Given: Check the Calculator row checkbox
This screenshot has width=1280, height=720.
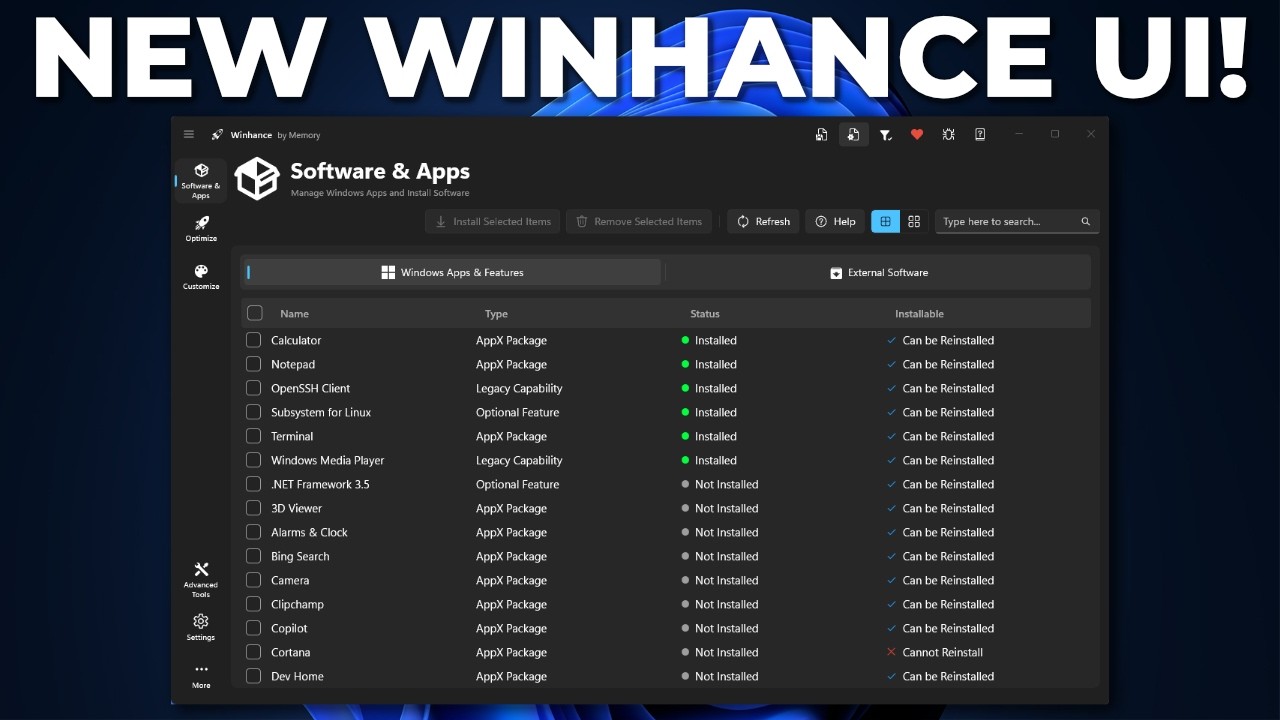Looking at the screenshot, I should [x=253, y=340].
